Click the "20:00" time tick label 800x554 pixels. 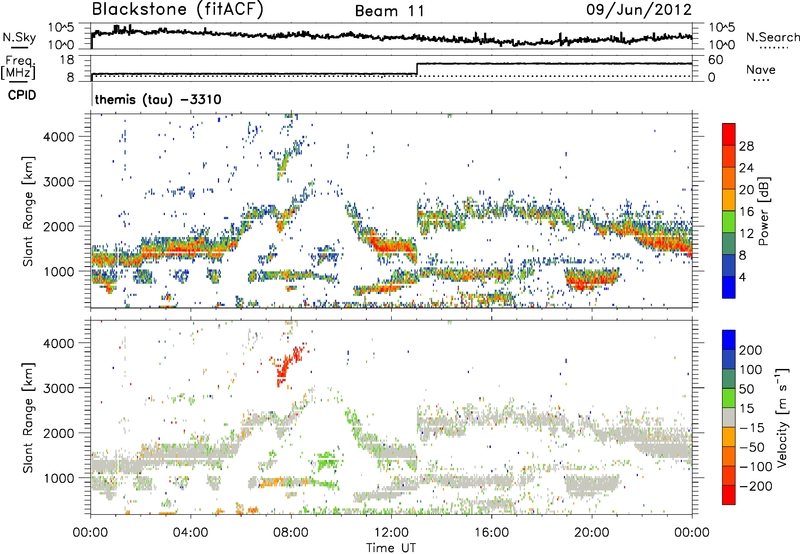click(592, 533)
